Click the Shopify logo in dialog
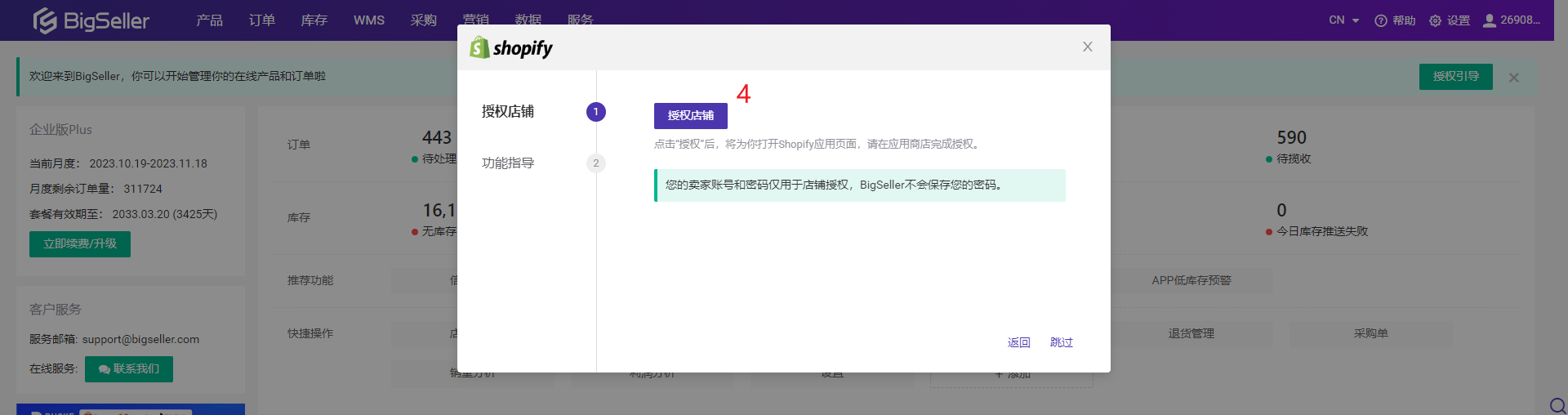The image size is (1568, 415). pyautogui.click(x=511, y=47)
